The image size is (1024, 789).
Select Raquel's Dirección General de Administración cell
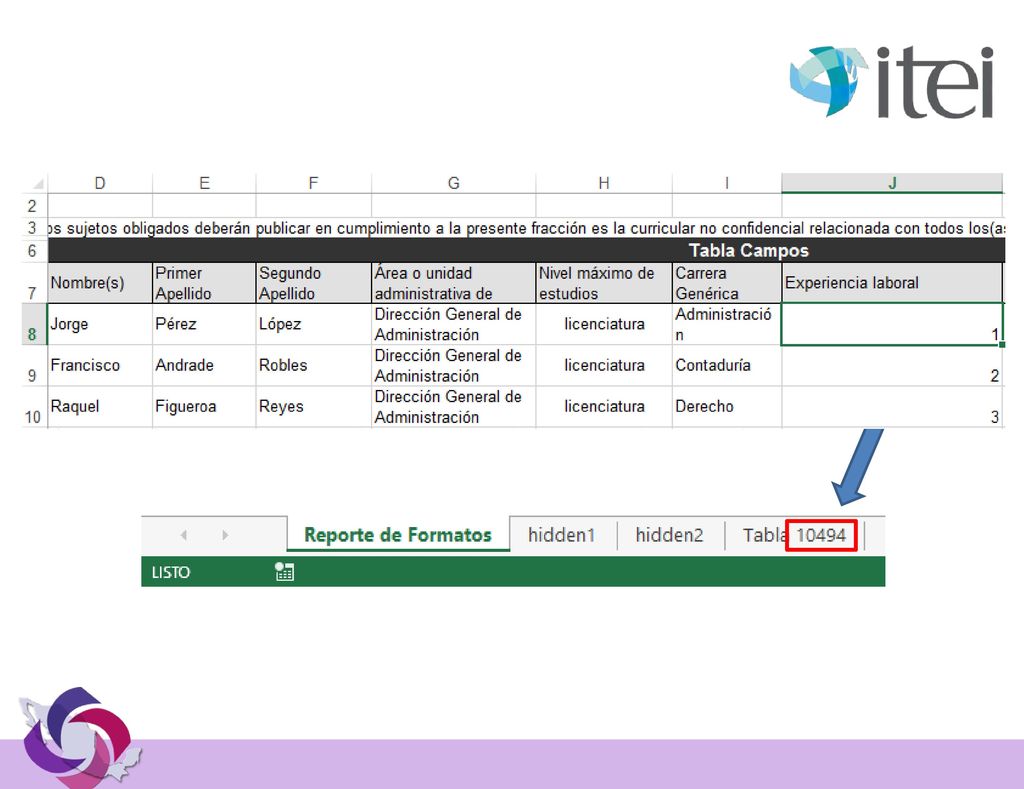pos(453,406)
